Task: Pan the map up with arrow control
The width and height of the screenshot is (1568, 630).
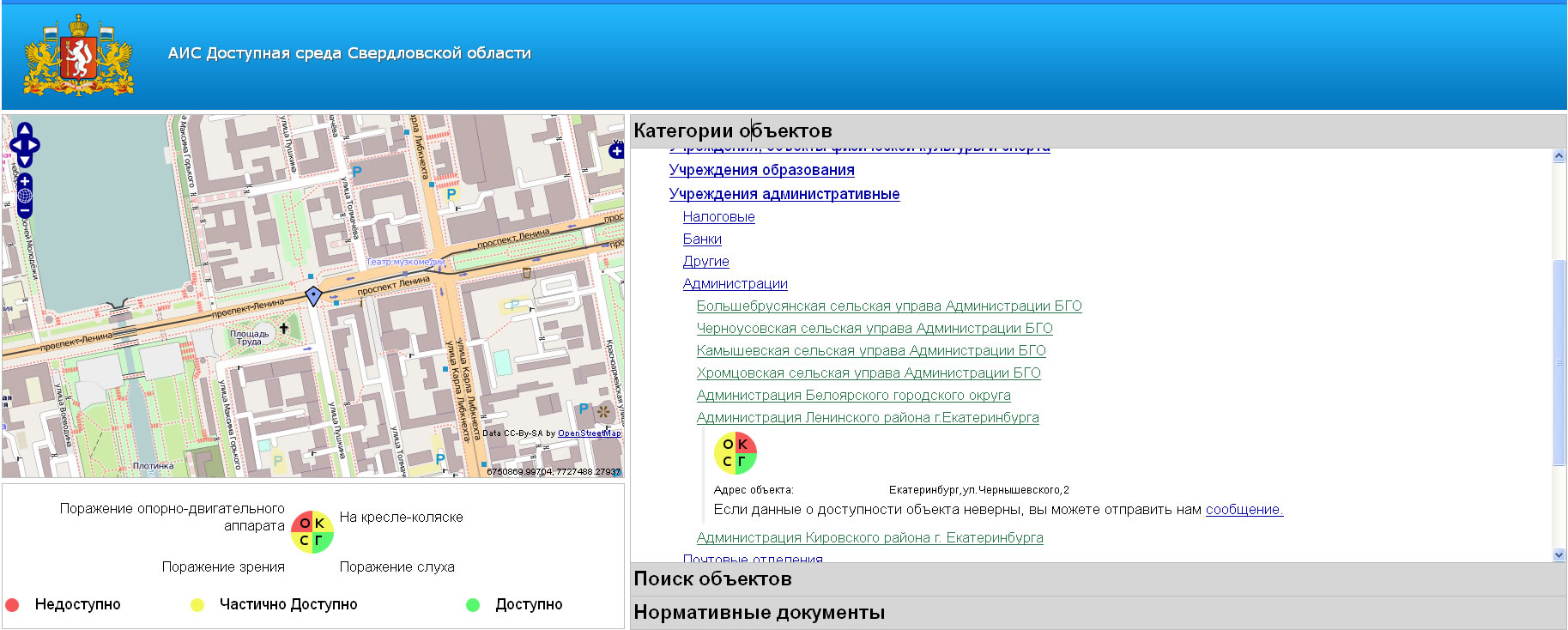Action: 24,130
